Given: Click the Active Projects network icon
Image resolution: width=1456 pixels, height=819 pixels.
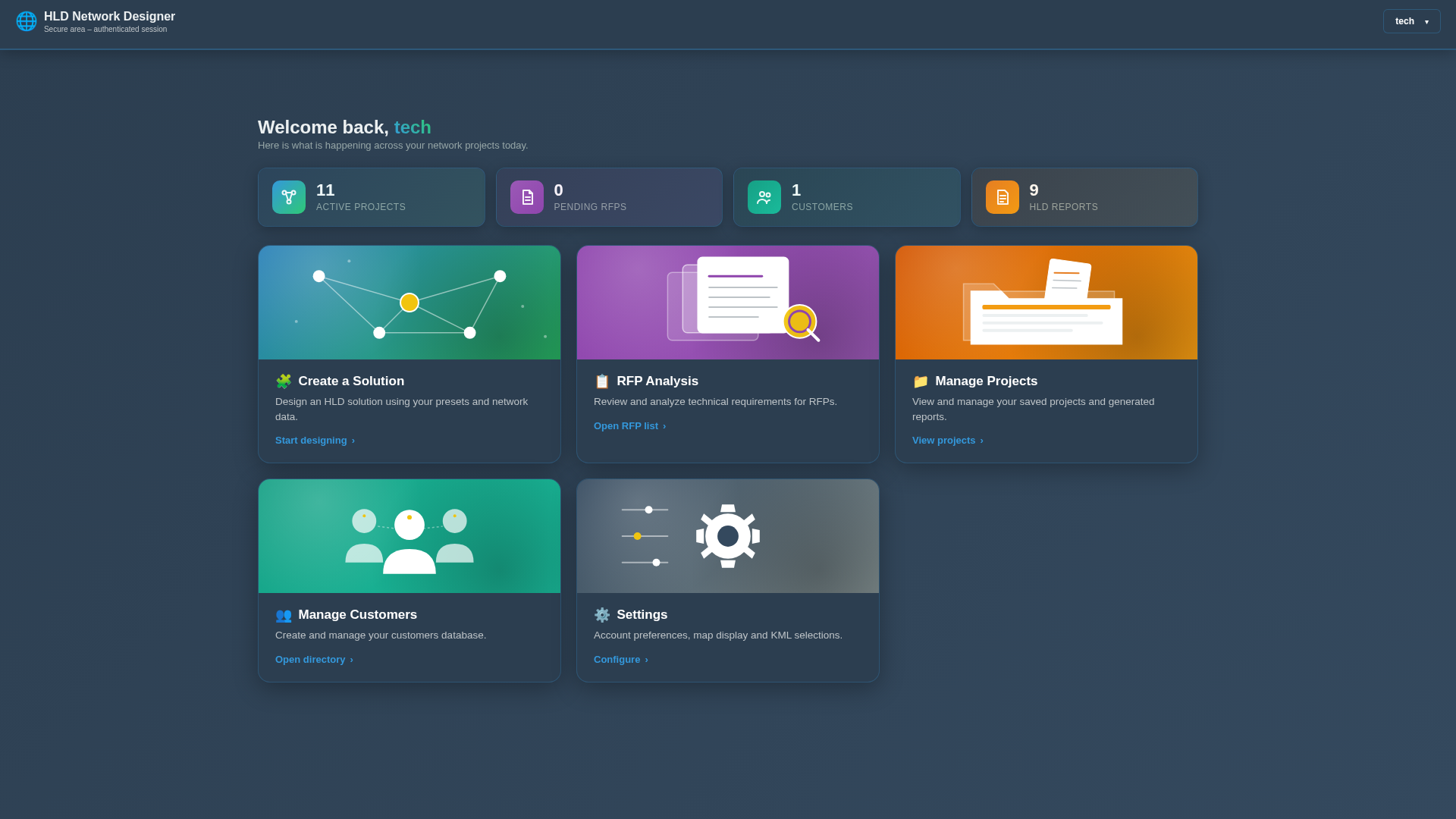Looking at the screenshot, I should (x=289, y=197).
